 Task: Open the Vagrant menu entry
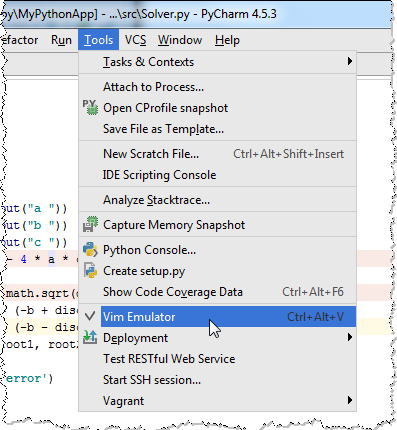tap(217, 400)
